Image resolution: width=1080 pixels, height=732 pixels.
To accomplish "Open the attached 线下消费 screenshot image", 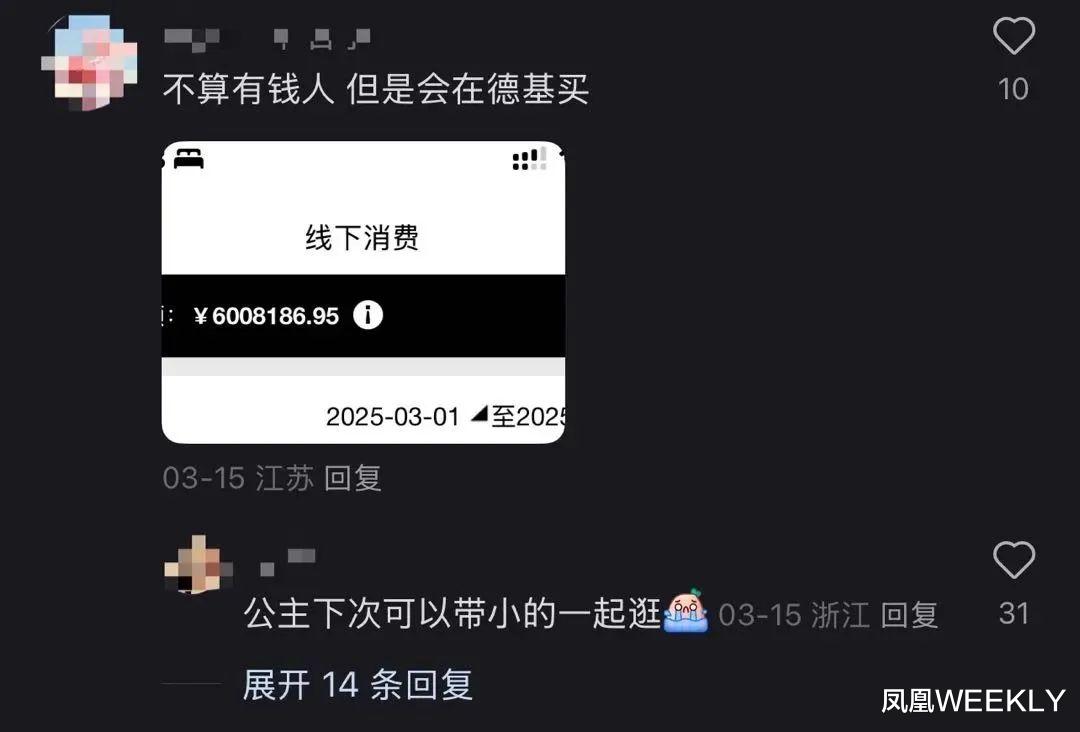I will (x=363, y=292).
